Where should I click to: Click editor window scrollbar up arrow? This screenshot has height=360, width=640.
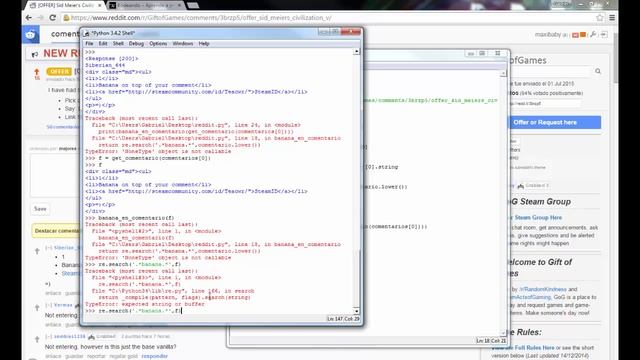tap(503, 73)
